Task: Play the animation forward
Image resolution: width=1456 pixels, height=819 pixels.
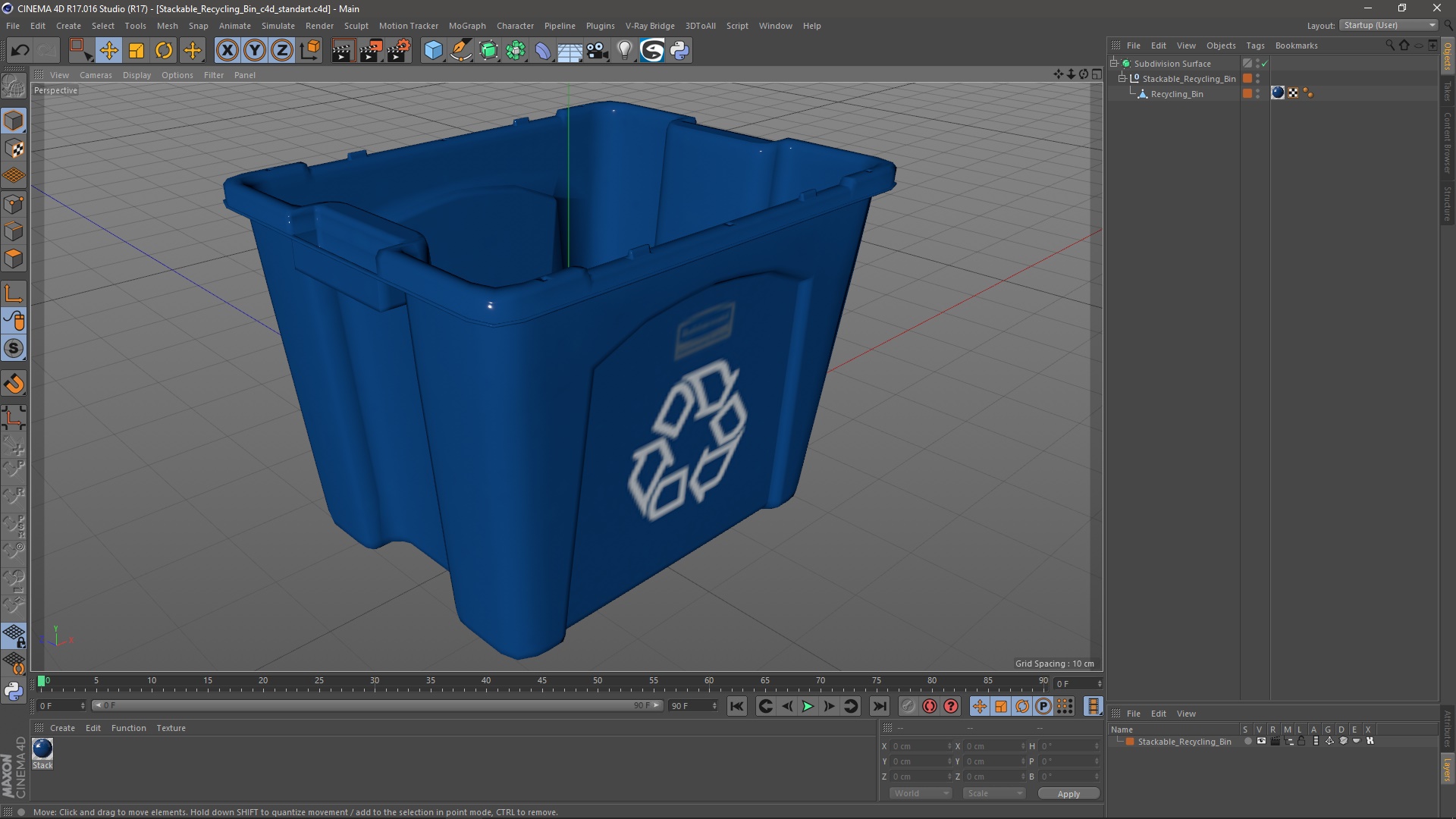Action: (x=808, y=707)
